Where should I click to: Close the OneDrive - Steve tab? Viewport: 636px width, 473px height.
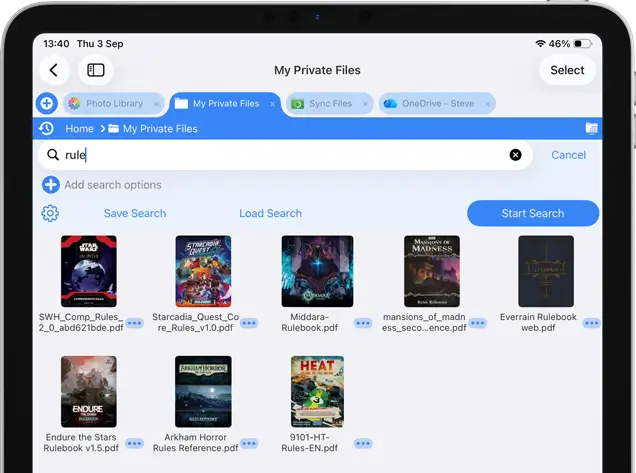pyautogui.click(x=488, y=104)
